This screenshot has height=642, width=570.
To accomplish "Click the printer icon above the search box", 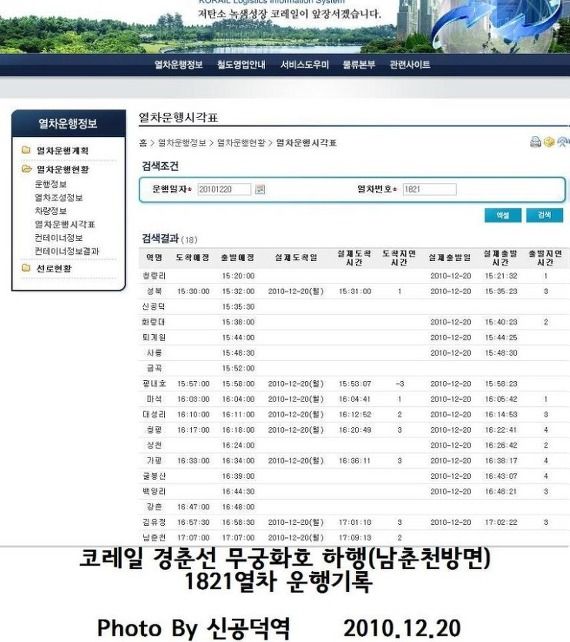I will [535, 142].
